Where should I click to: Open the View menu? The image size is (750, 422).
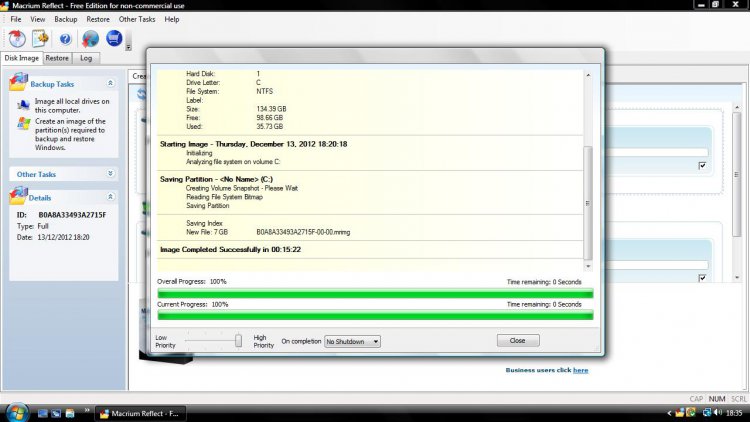[38, 19]
